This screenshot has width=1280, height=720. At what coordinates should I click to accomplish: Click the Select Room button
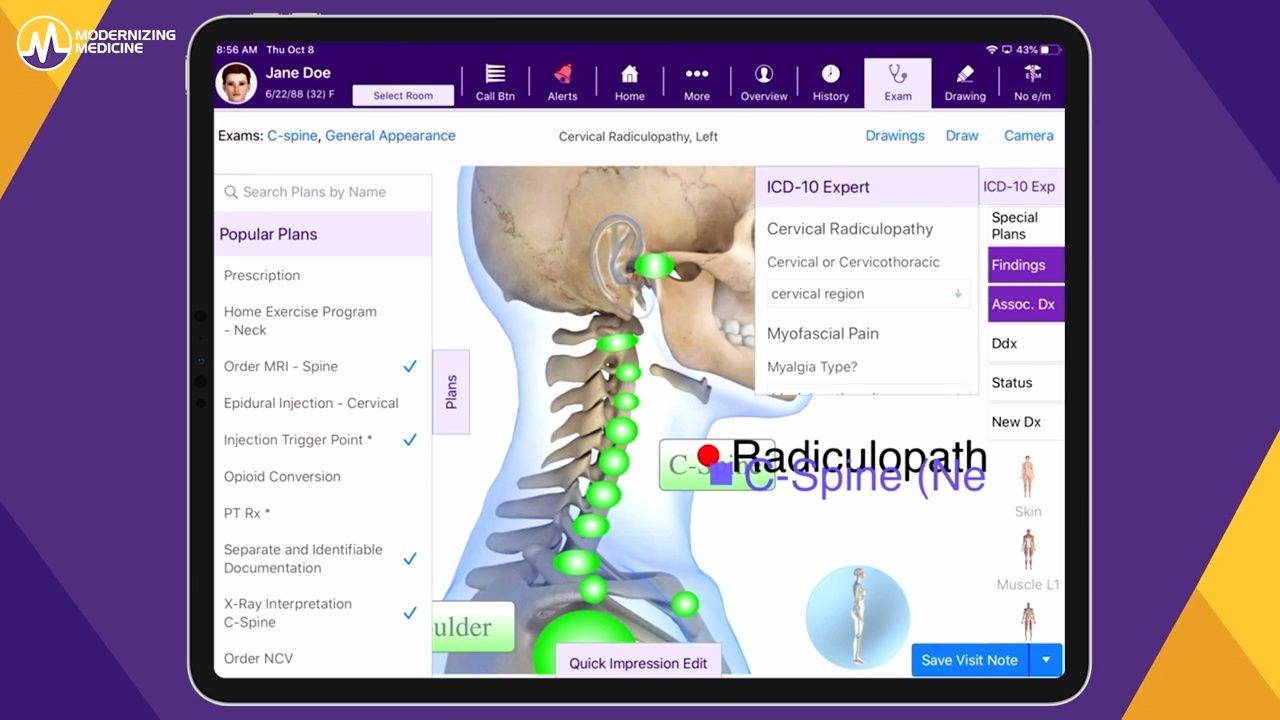pyautogui.click(x=403, y=95)
